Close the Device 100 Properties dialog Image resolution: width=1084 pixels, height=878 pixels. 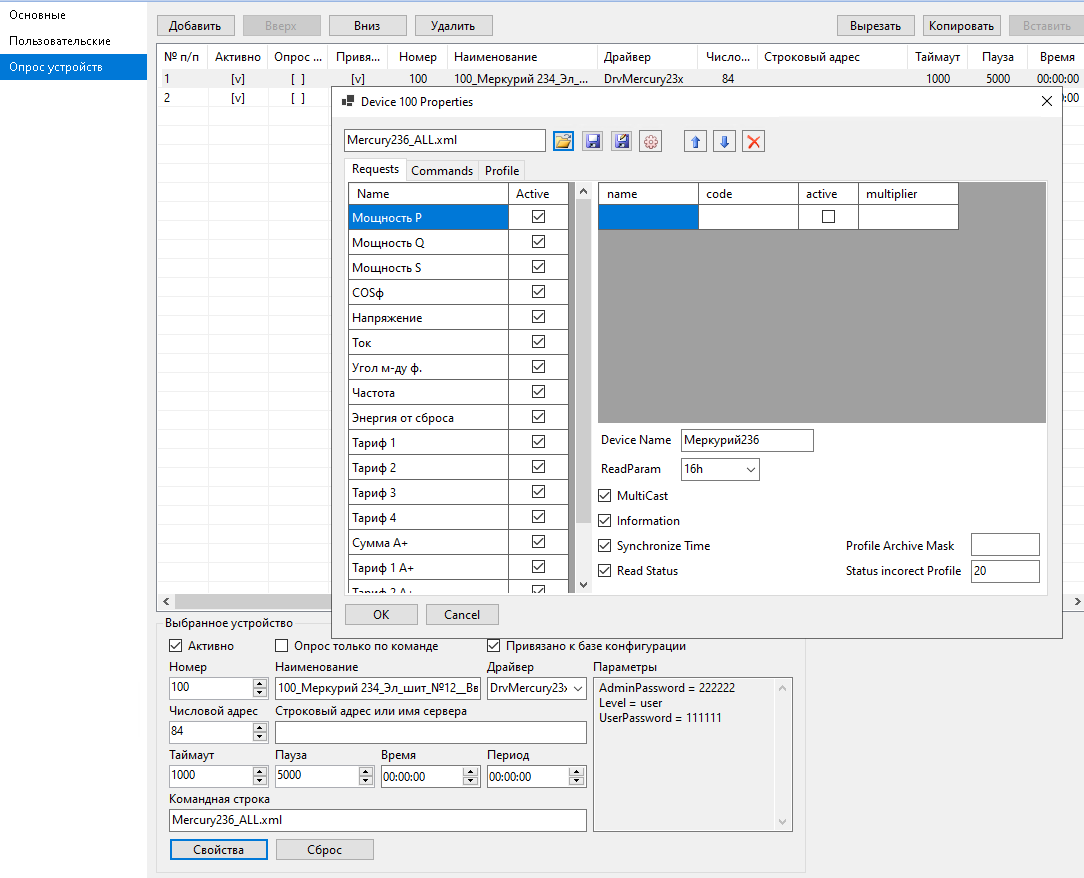tap(1047, 102)
